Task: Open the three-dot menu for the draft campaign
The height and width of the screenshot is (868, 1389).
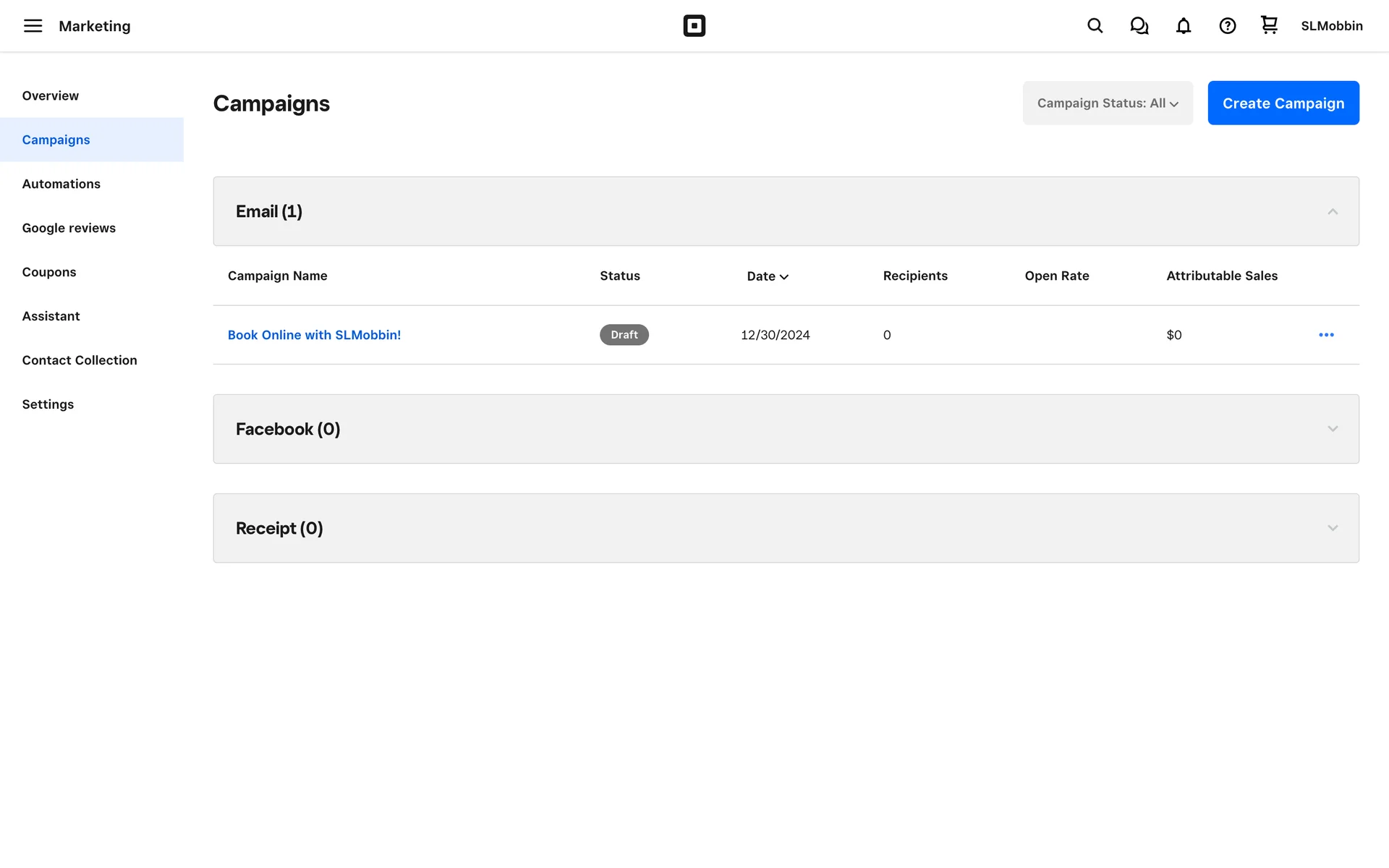Action: tap(1325, 335)
